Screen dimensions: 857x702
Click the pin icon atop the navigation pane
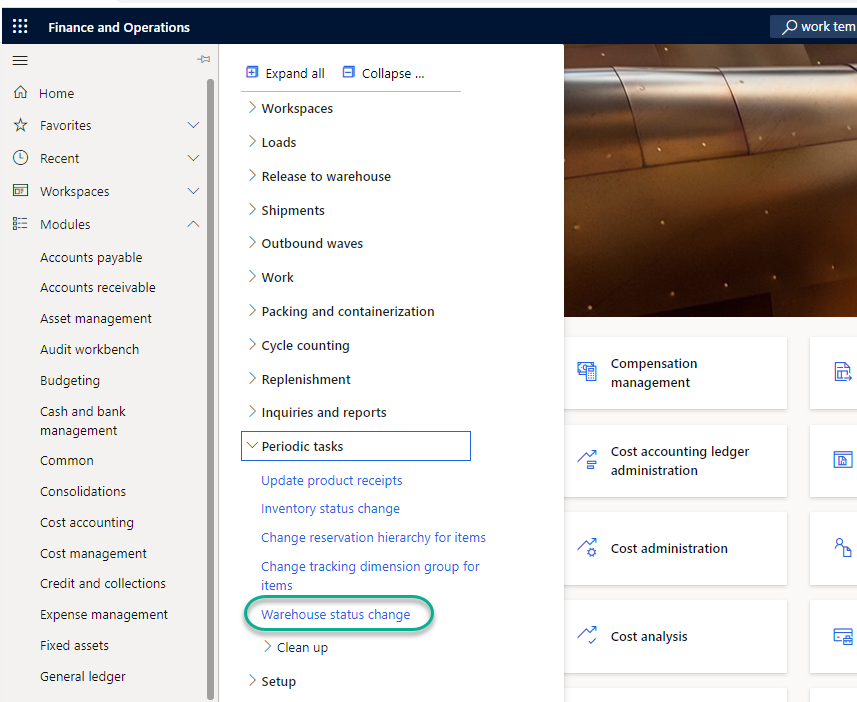(x=203, y=59)
